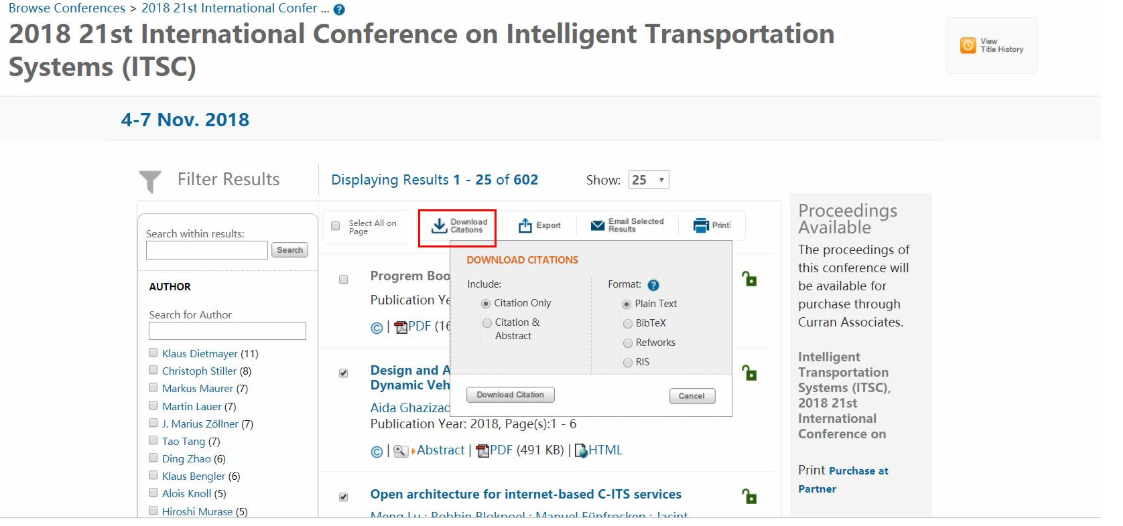Cancel the Download Citations dialog
The height and width of the screenshot is (526, 1123).
point(692,396)
